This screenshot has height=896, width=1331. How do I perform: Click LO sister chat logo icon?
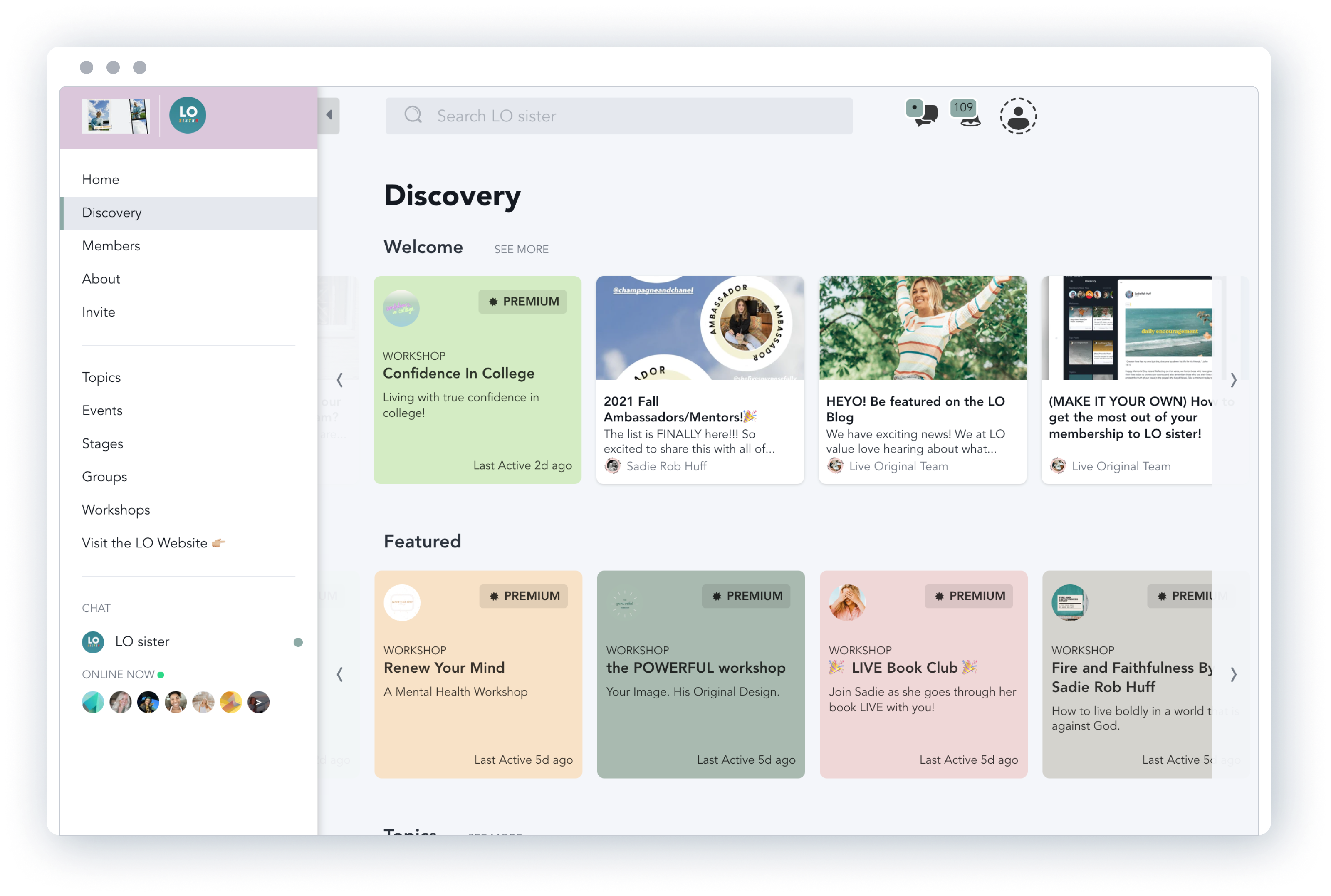93,642
